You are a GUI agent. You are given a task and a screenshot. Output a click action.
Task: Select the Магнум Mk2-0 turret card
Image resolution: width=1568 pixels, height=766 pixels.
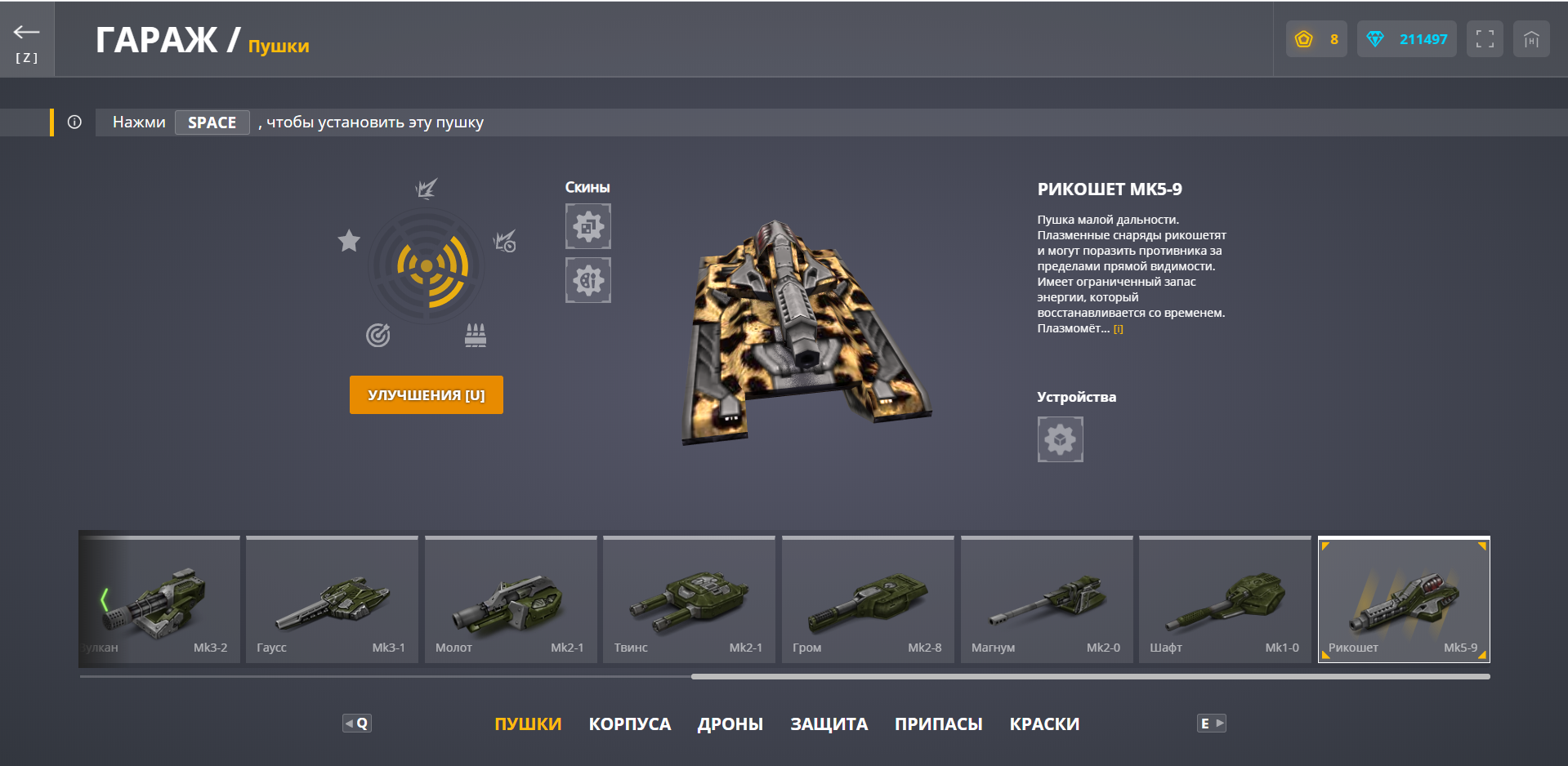1047,599
